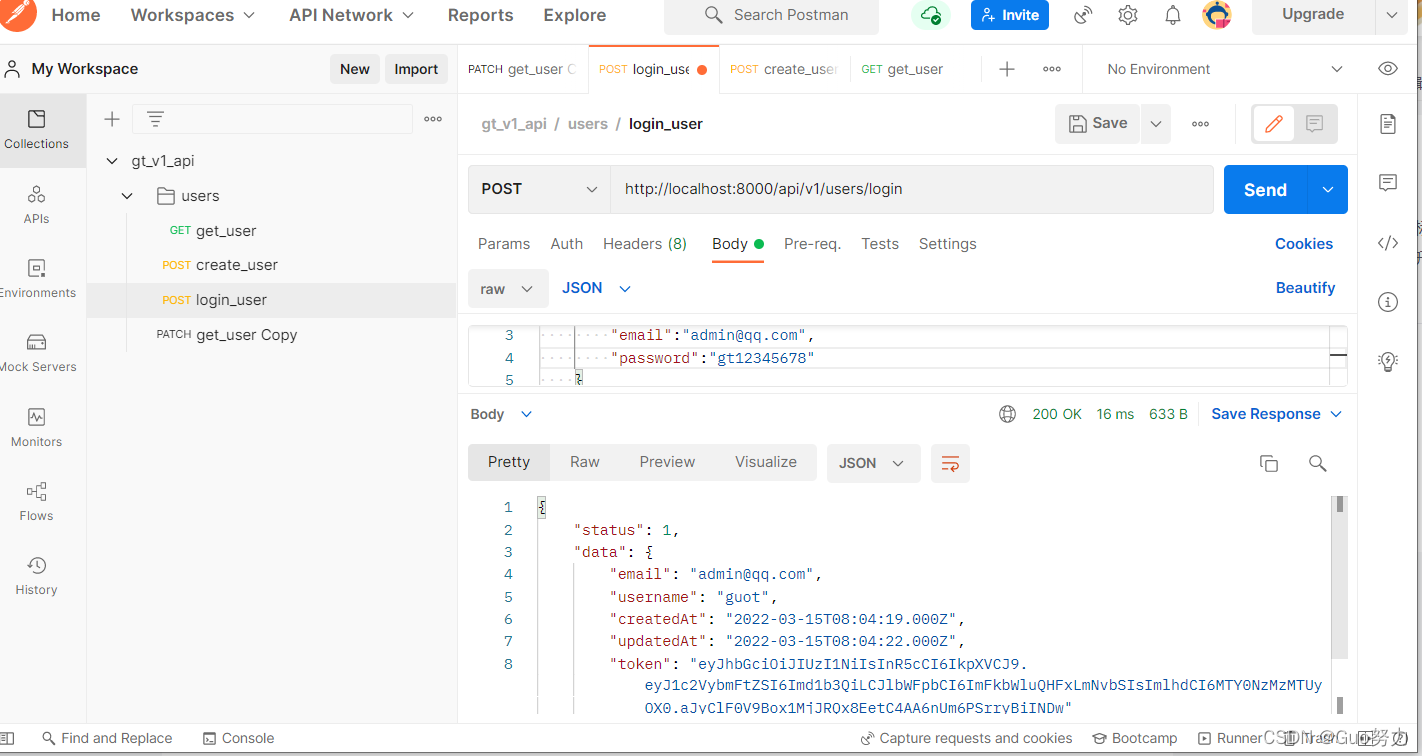The width and height of the screenshot is (1422, 756).
Task: Collapse users folder
Action: (x=127, y=196)
